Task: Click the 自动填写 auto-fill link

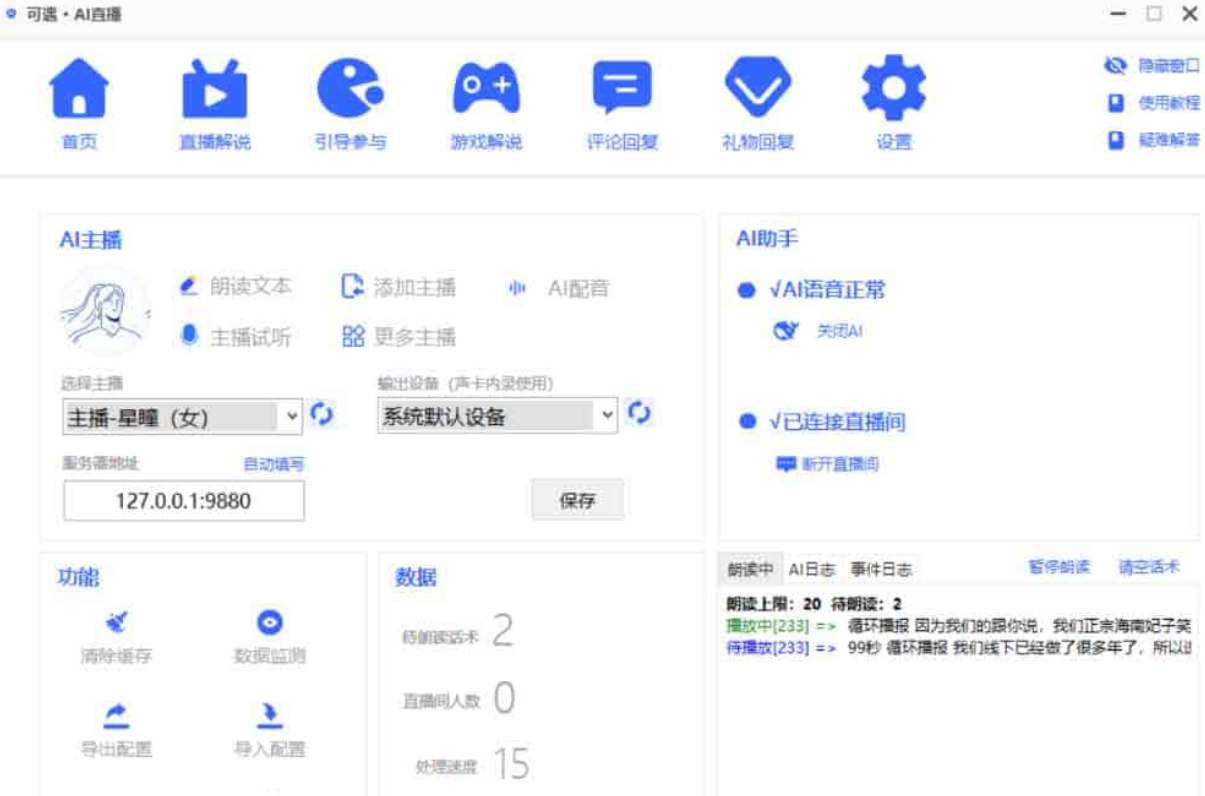Action: point(274,464)
